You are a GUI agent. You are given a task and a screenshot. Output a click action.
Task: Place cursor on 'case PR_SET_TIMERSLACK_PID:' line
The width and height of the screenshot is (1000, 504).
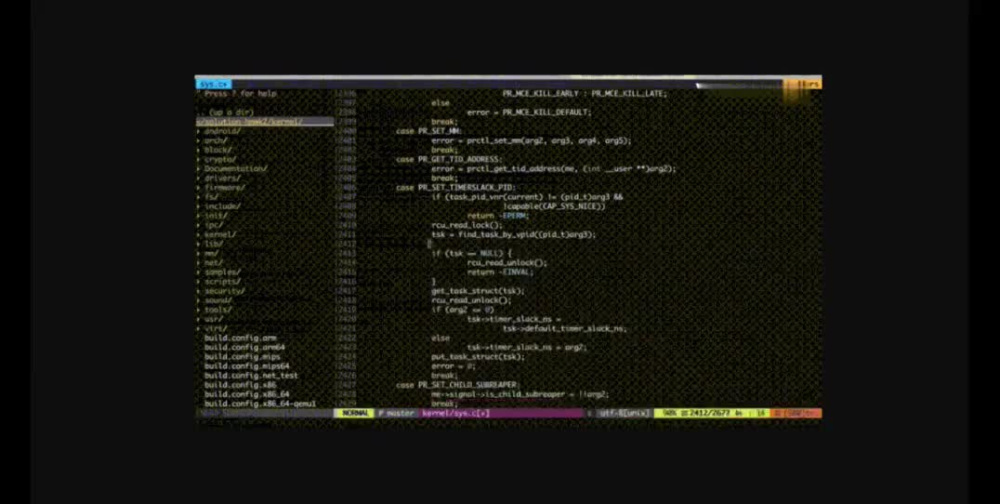[x=455, y=188]
